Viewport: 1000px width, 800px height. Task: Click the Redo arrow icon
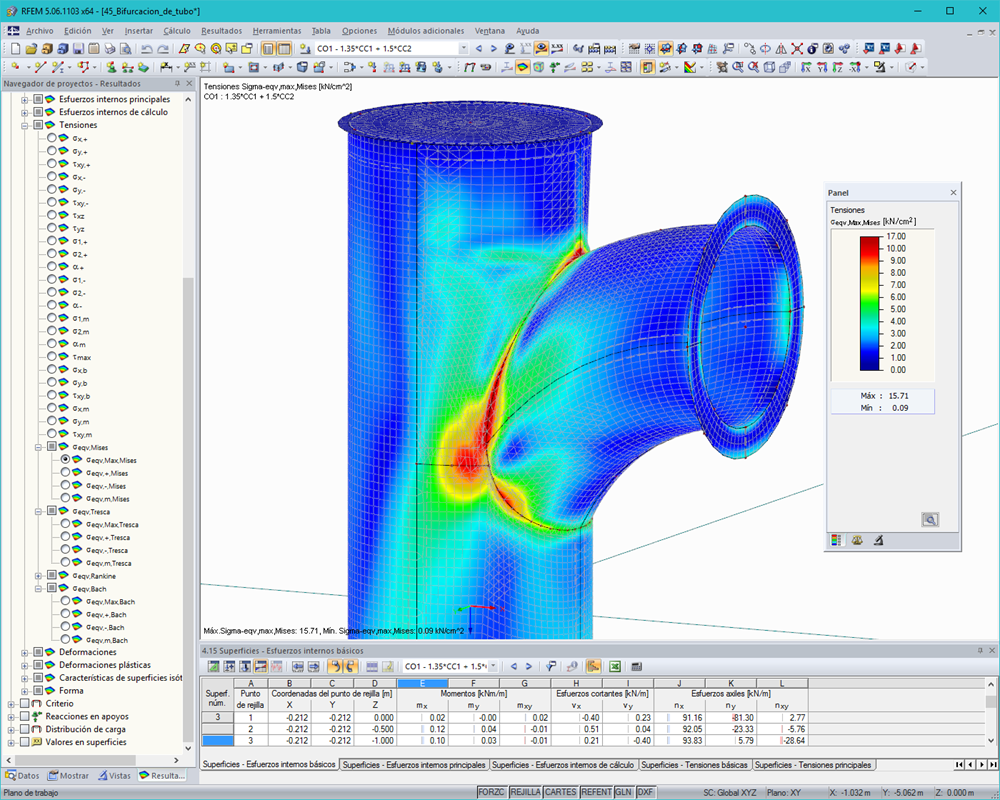[163, 48]
